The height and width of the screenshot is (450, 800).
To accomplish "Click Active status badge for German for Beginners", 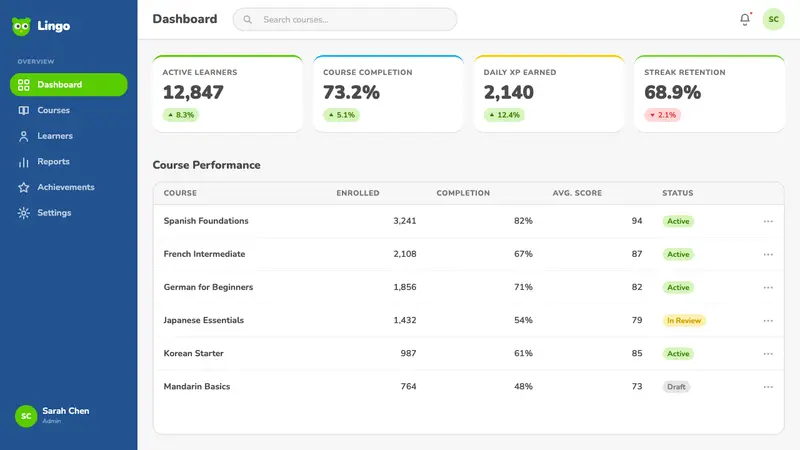I will pyautogui.click(x=678, y=287).
